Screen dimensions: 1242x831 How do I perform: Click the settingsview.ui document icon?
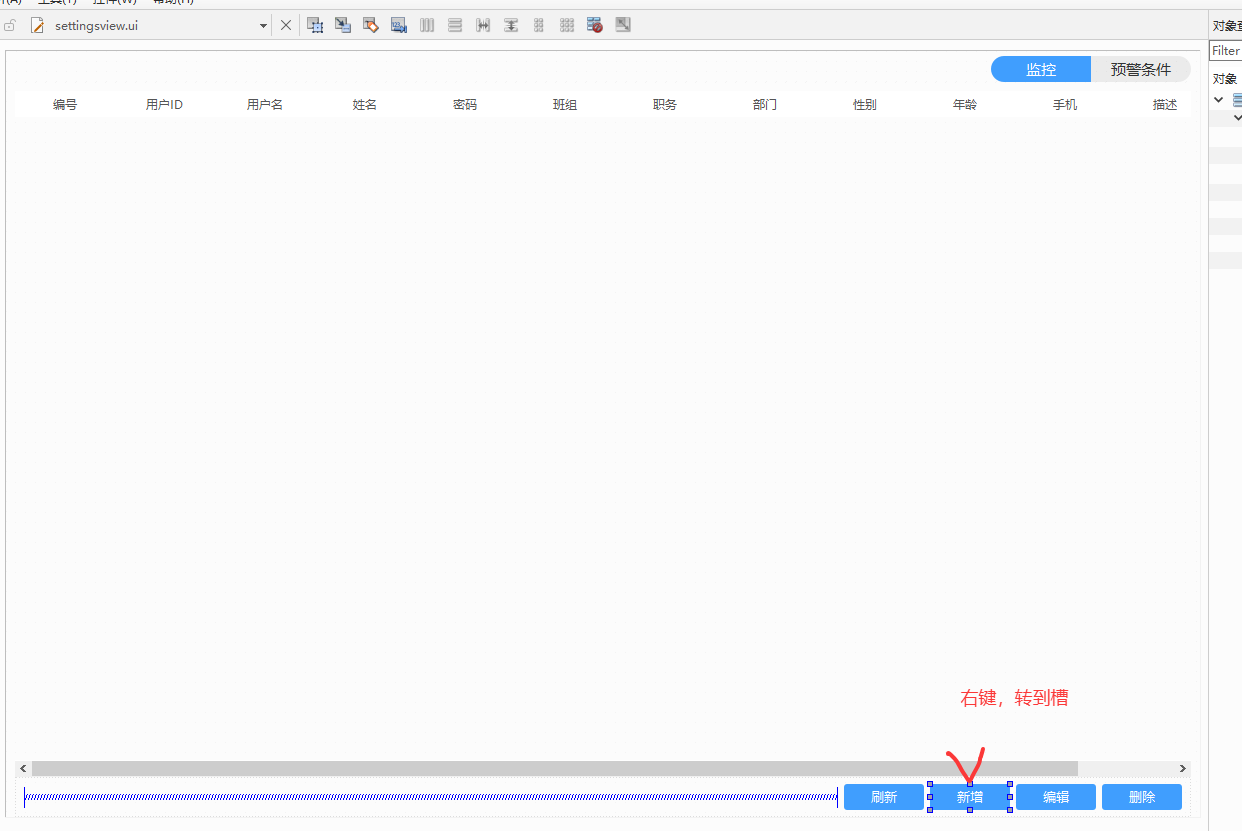(x=38, y=25)
